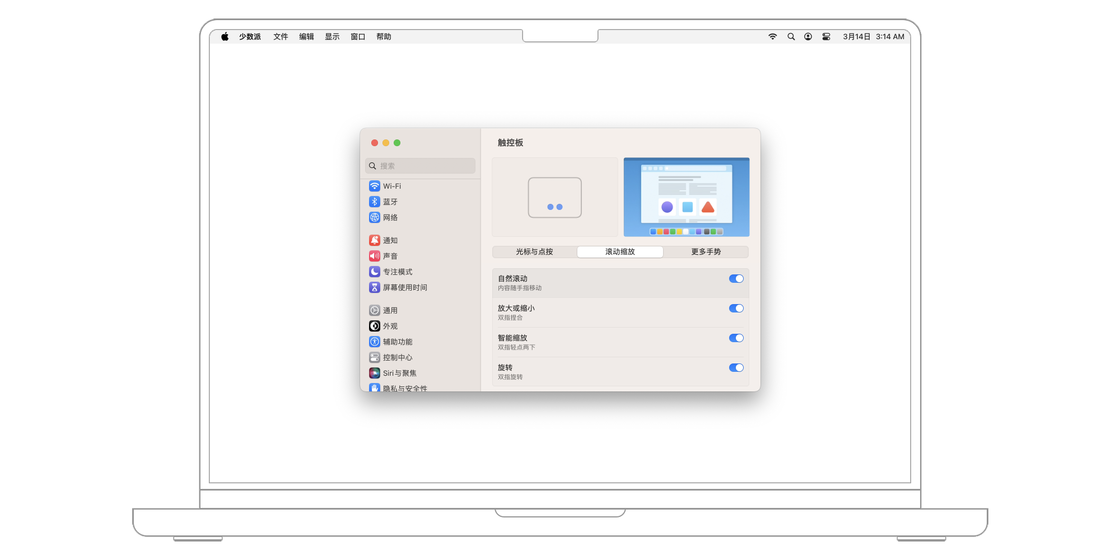Open the 编辑 menu
This screenshot has width=1120, height=560.
[306, 36]
